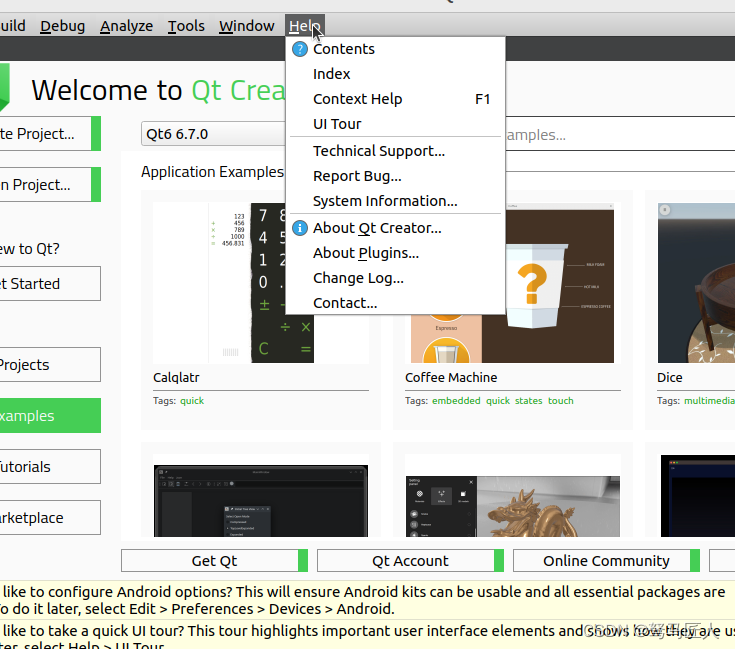Screen dimensions: 735x649
Task: Open the Marketplace tab
Action: pos(49,518)
